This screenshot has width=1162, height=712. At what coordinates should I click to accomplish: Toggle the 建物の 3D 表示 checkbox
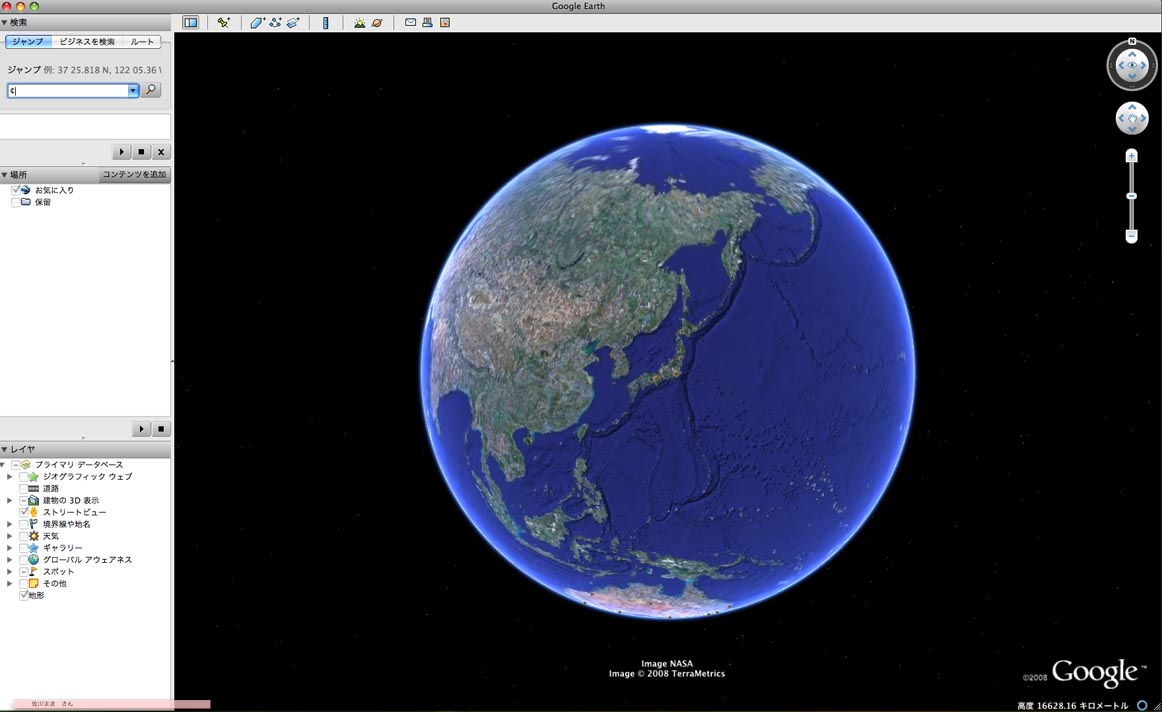(x=24, y=500)
